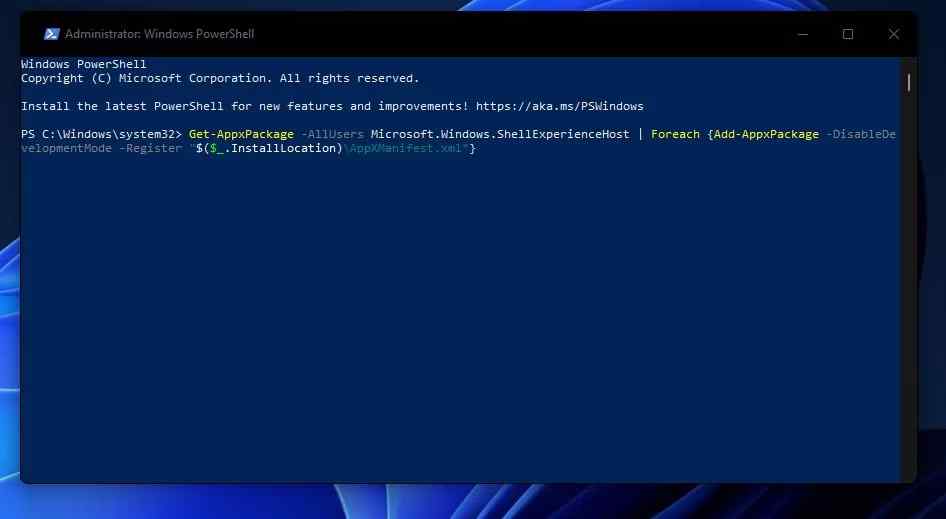Click the '$($_.InstallLocation)' expression
This screenshot has height=519, width=946.
click(269, 148)
